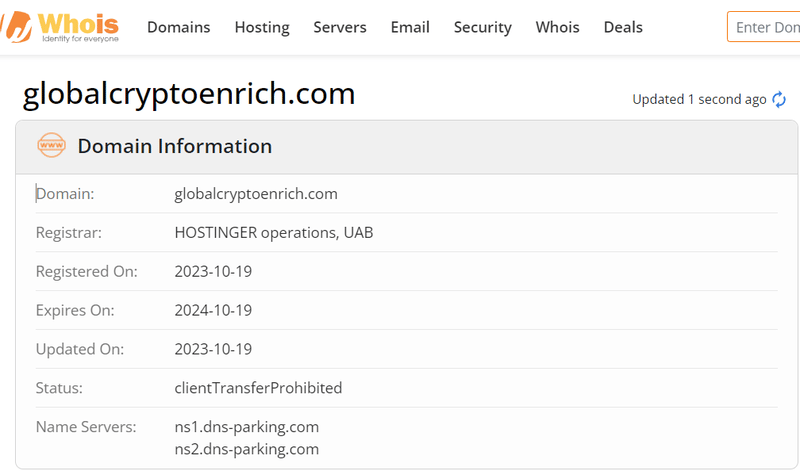Click the refresh icon next to Updated text
Image resolution: width=800 pixels, height=471 pixels.
pos(779,100)
